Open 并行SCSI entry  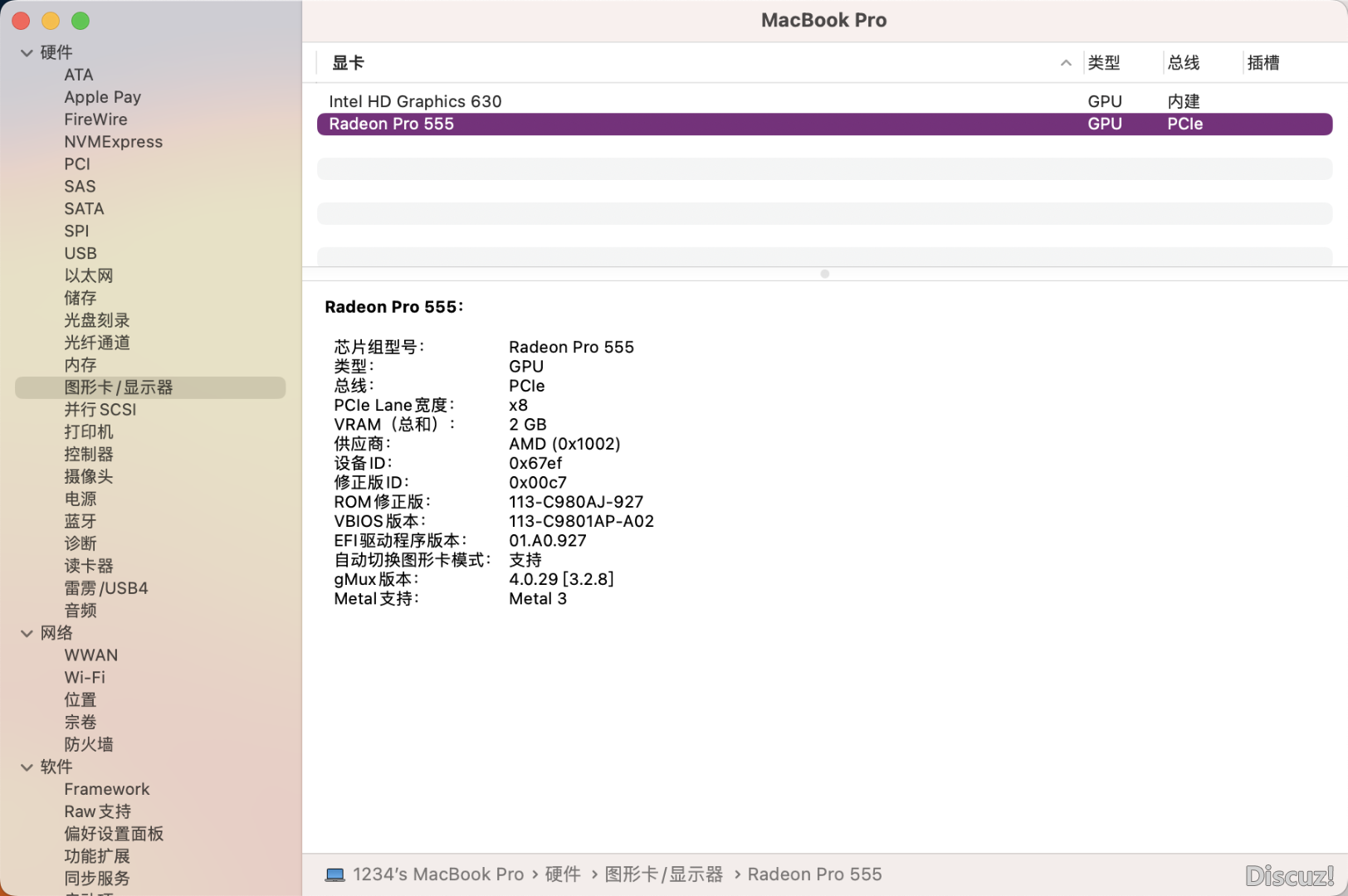pos(100,410)
